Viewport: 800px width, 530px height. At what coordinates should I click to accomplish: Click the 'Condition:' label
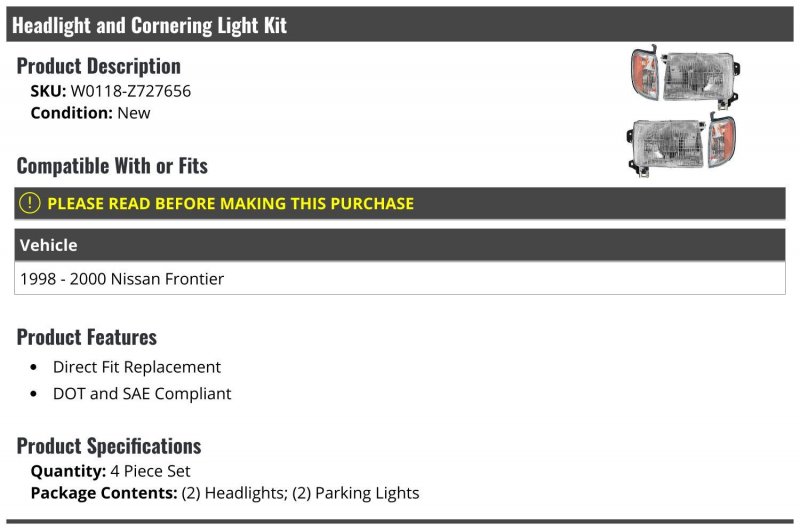71,113
